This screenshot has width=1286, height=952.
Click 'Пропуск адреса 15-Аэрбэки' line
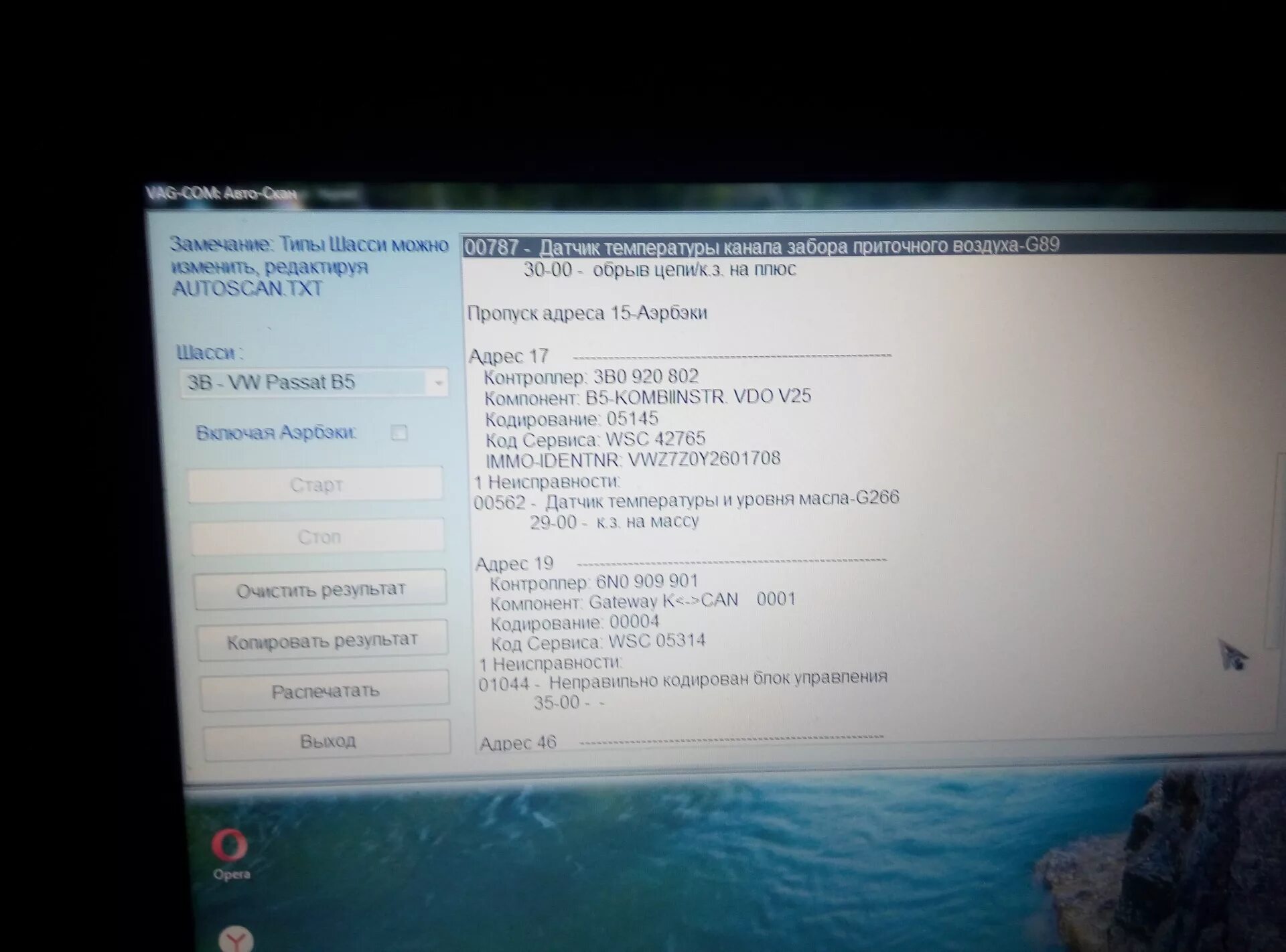pos(587,313)
